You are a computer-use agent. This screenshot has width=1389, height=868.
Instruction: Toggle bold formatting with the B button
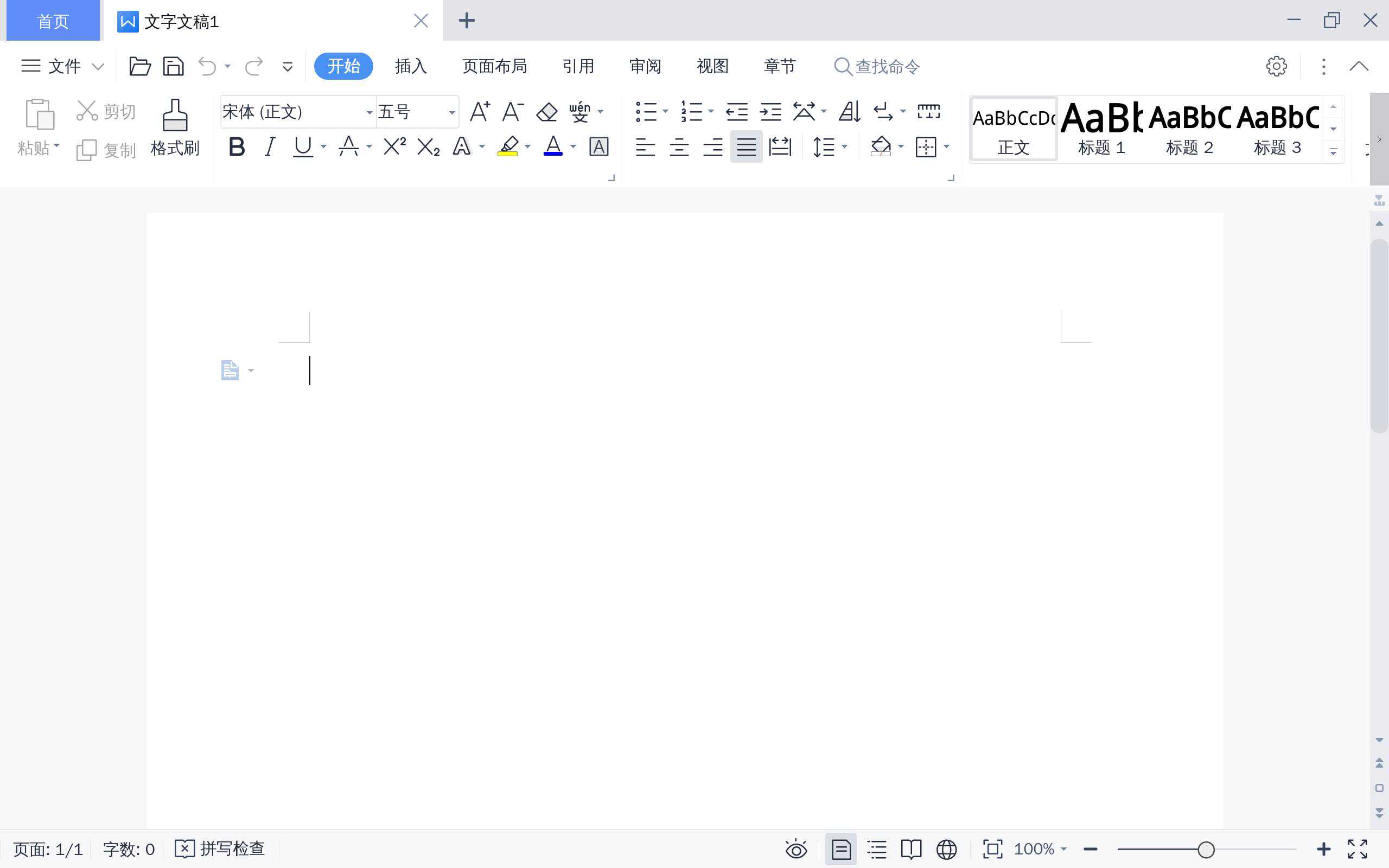237,147
